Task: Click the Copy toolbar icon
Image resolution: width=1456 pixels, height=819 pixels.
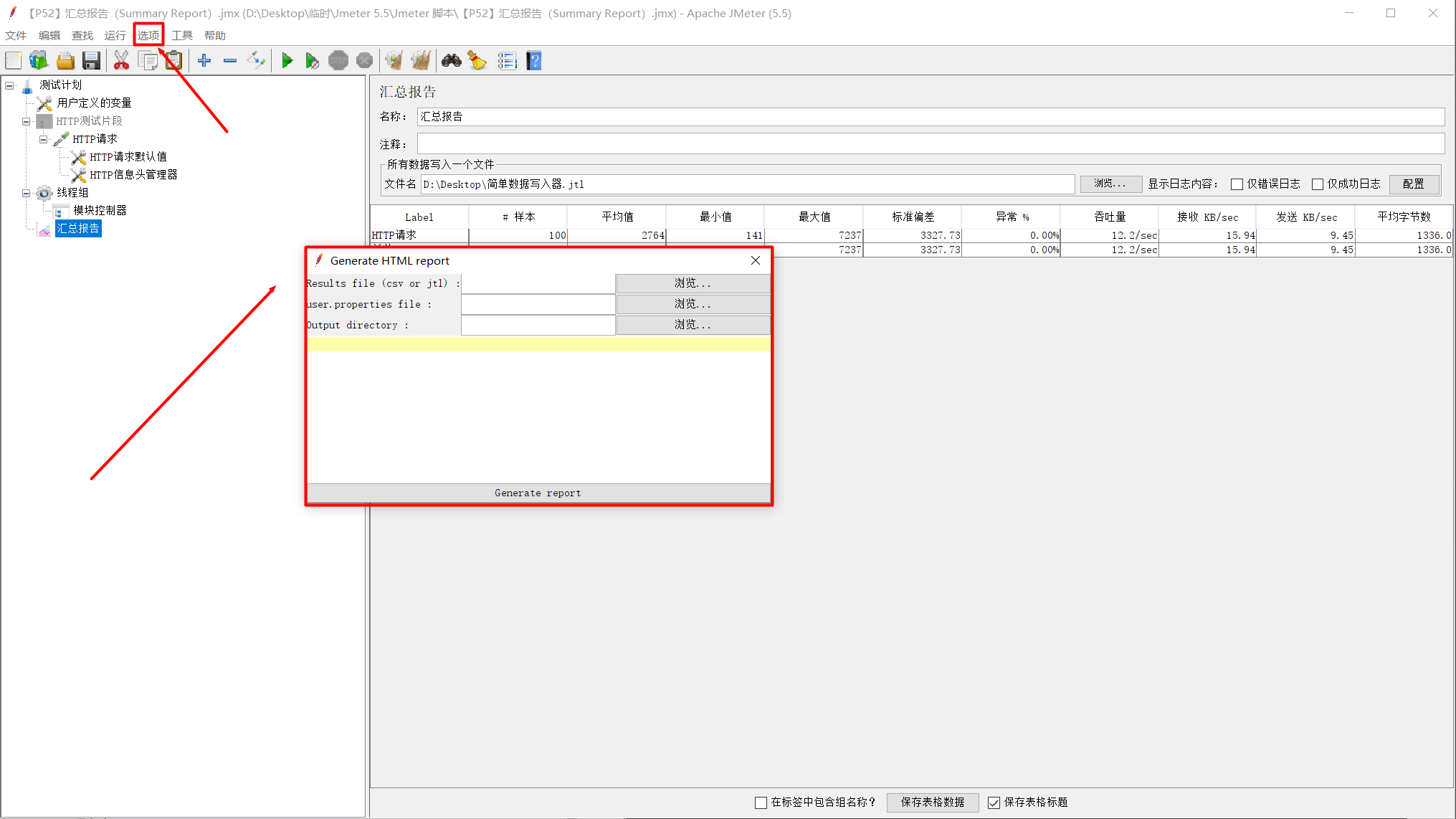Action: pyautogui.click(x=148, y=61)
